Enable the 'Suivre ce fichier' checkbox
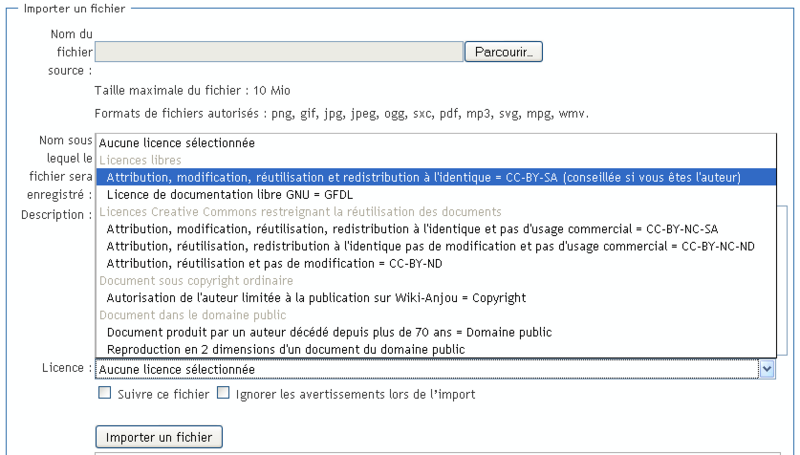Screen dimensions: 800x455 pyautogui.click(x=104, y=394)
